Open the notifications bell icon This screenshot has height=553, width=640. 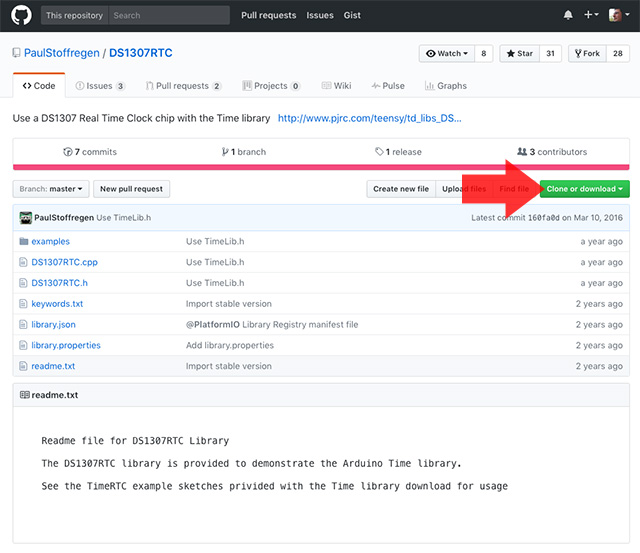pyautogui.click(x=568, y=16)
